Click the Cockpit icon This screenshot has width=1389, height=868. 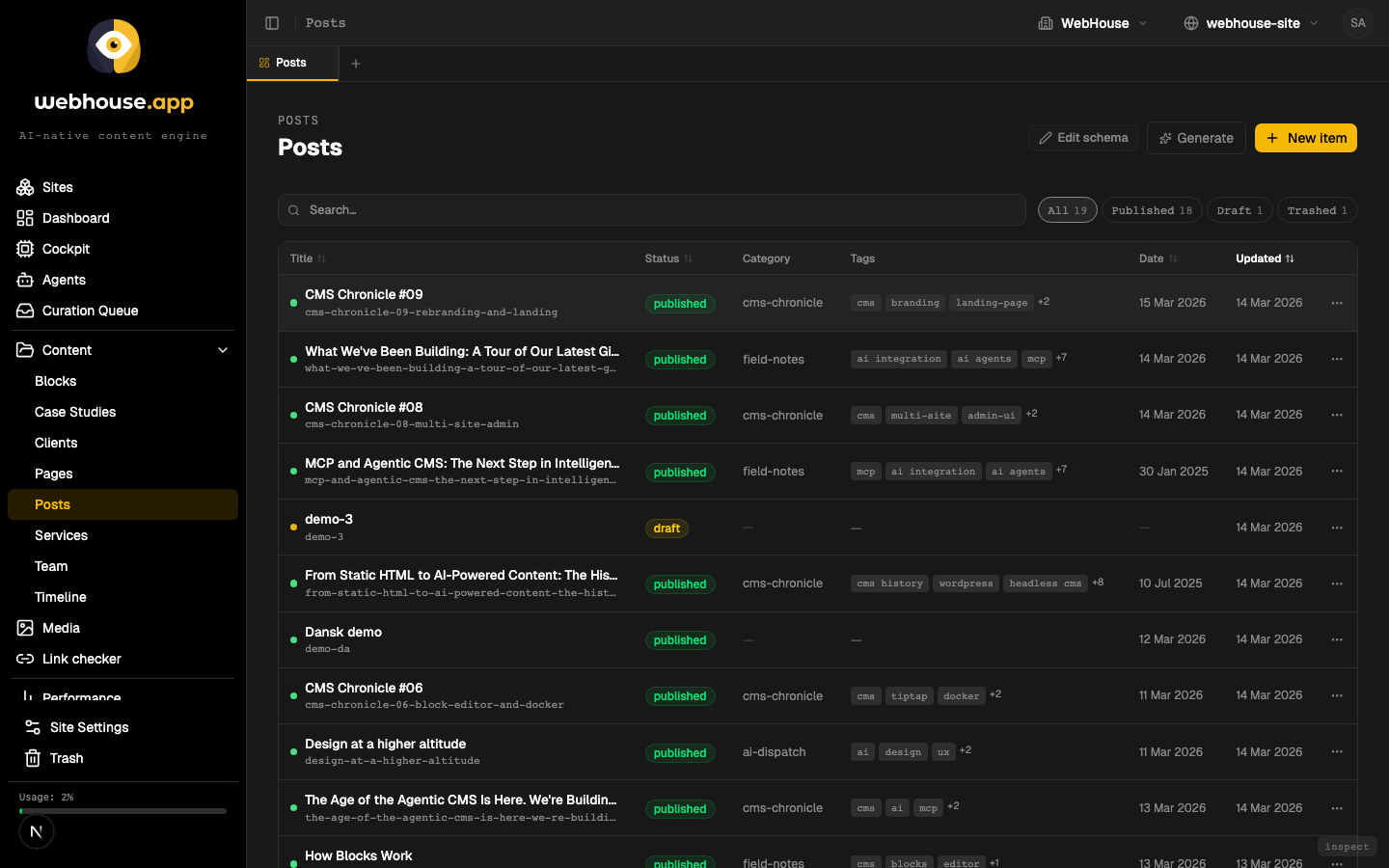pyautogui.click(x=25, y=249)
